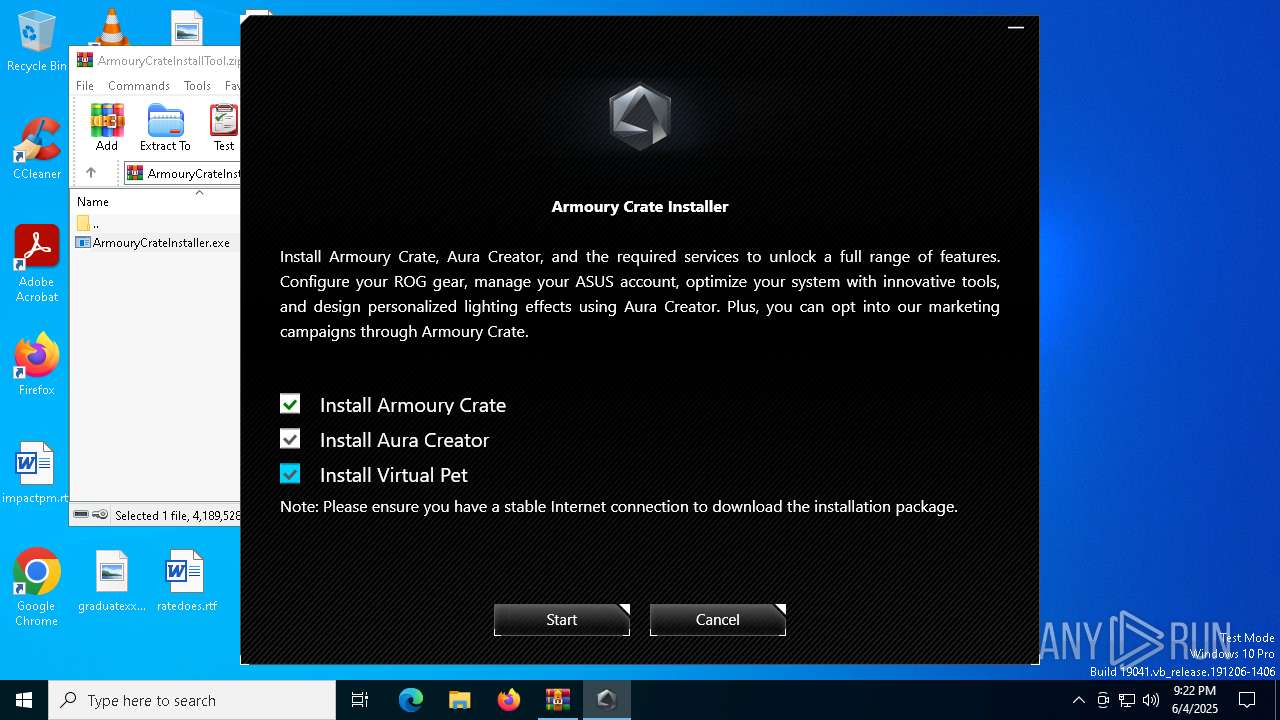1280x720 pixels.
Task: Show hidden system tray icons
Action: pyautogui.click(x=1078, y=700)
